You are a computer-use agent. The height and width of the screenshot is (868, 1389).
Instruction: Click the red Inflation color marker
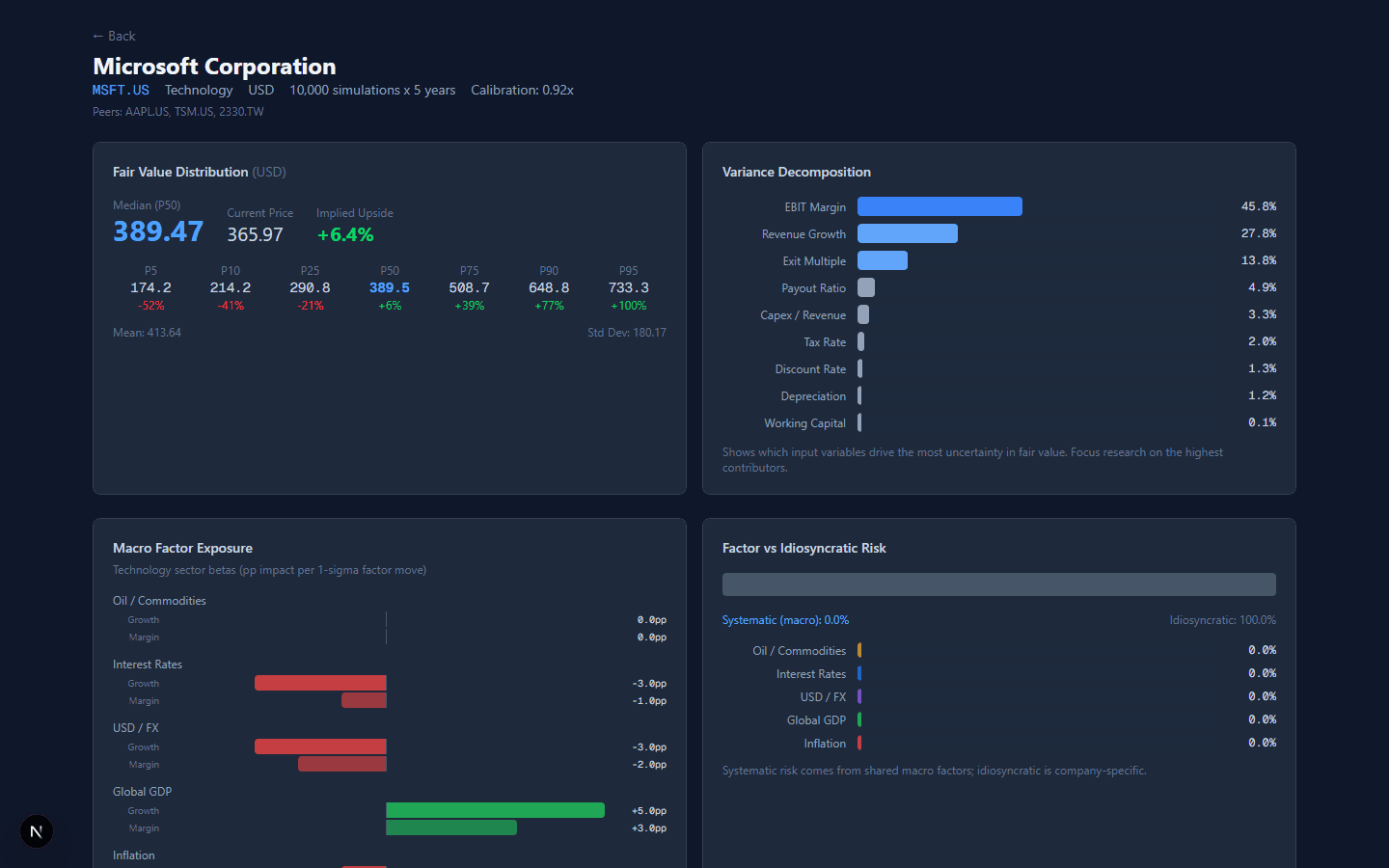859,743
